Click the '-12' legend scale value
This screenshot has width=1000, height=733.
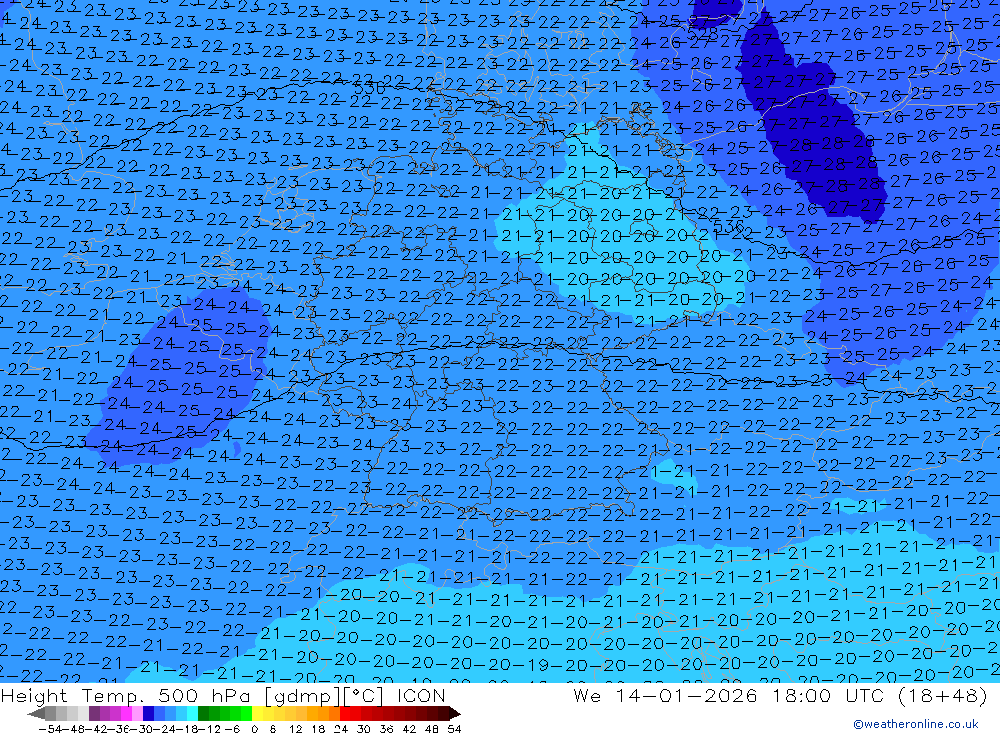click(x=209, y=729)
